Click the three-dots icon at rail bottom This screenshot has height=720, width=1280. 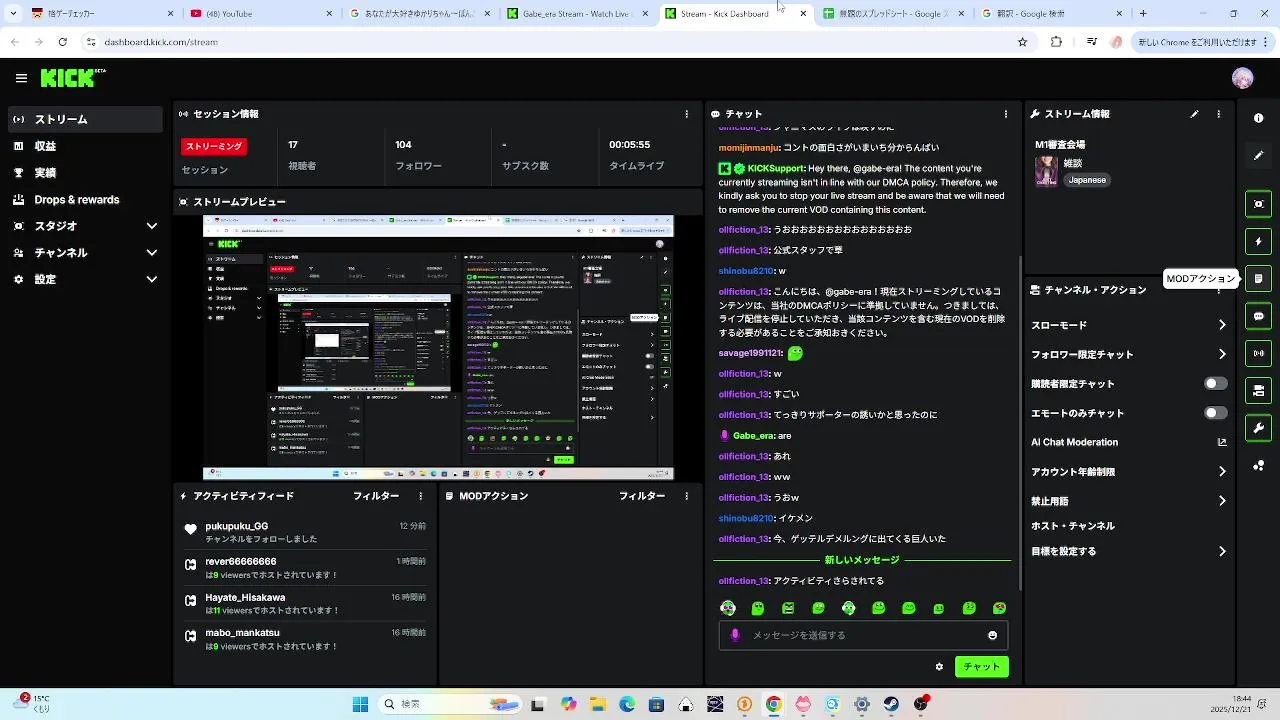click(x=1258, y=466)
